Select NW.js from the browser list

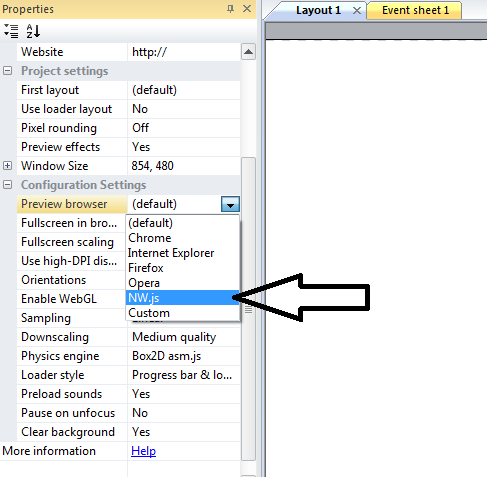click(x=182, y=298)
